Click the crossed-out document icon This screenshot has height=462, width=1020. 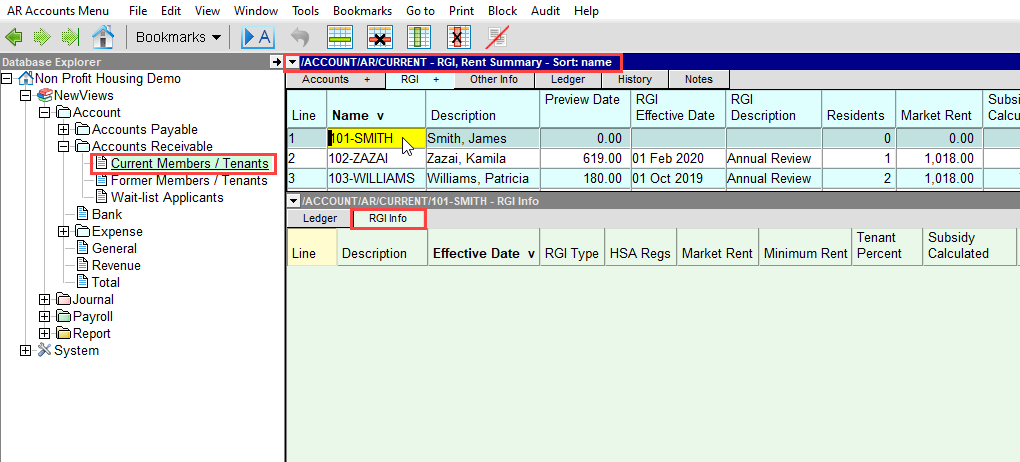(497, 38)
